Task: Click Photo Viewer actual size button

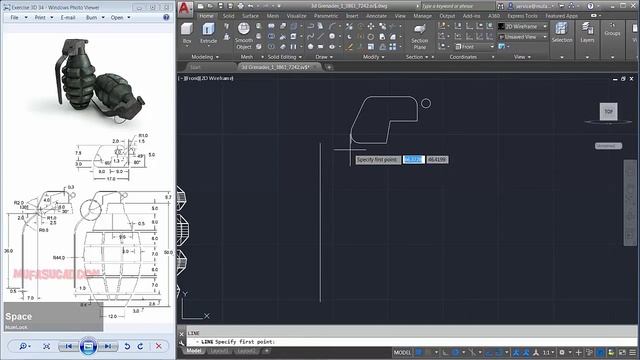Action: (x=47, y=346)
